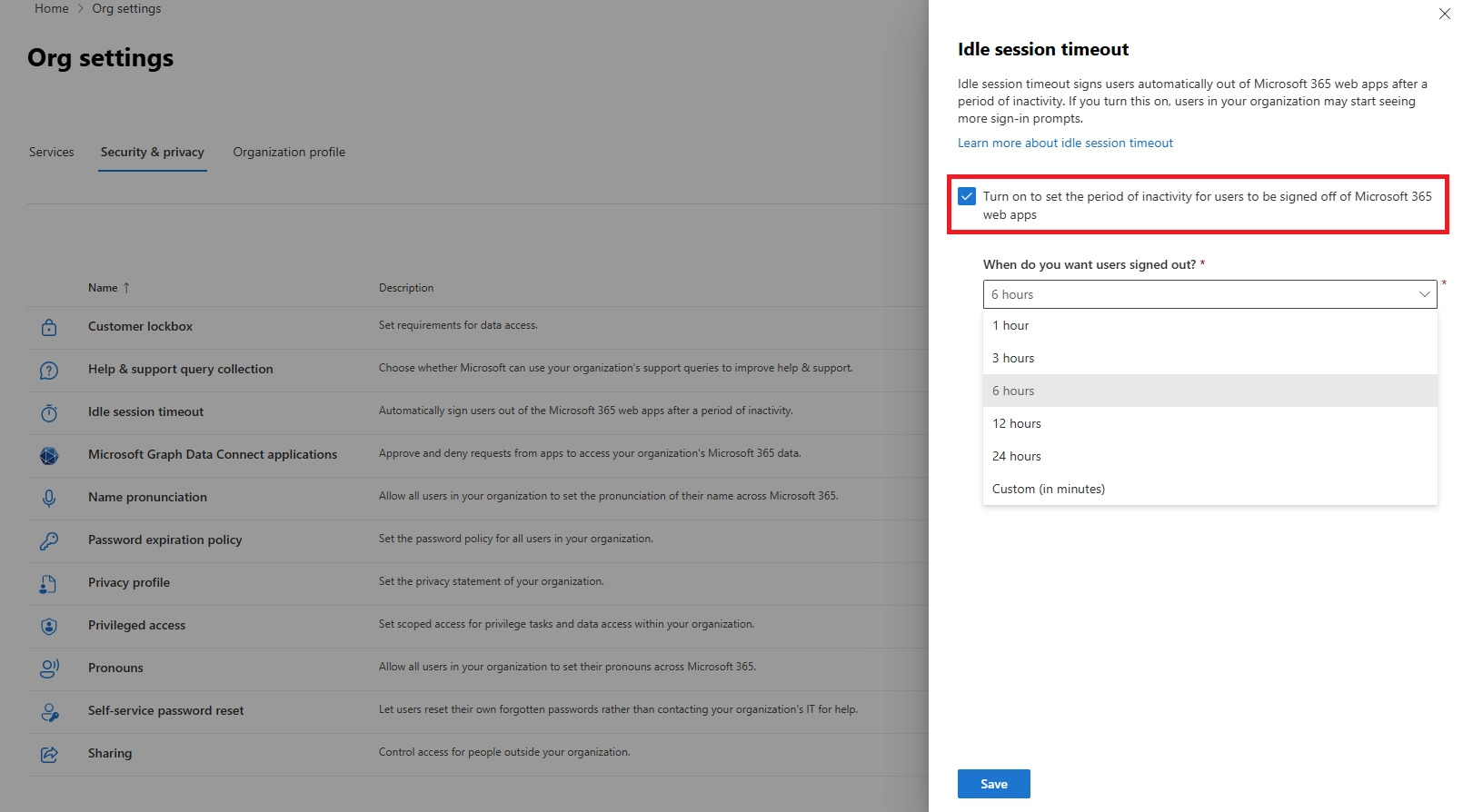Open Learn more about idle session timeout
Screen dimensions: 1463x812
1065,143
